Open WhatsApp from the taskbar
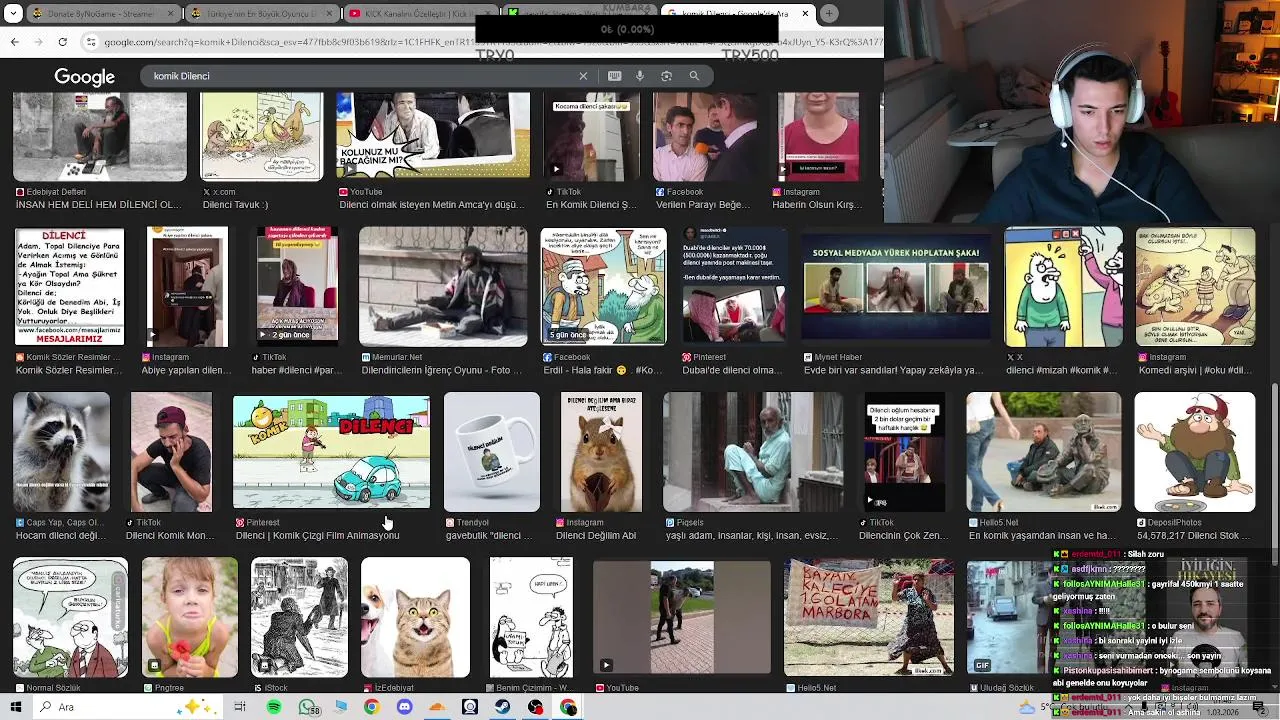 tap(307, 707)
